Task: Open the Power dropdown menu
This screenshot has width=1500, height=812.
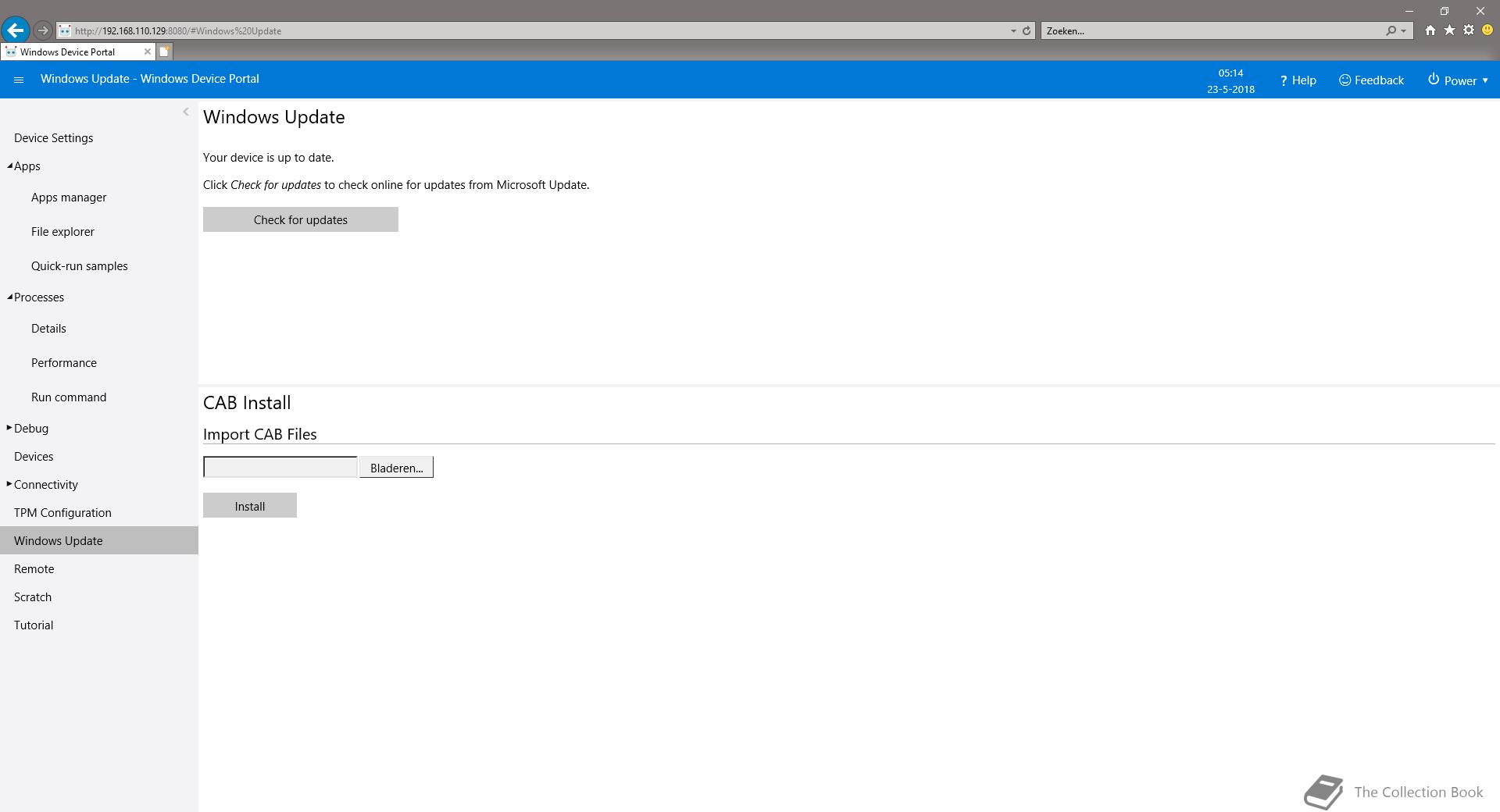Action: [1458, 80]
